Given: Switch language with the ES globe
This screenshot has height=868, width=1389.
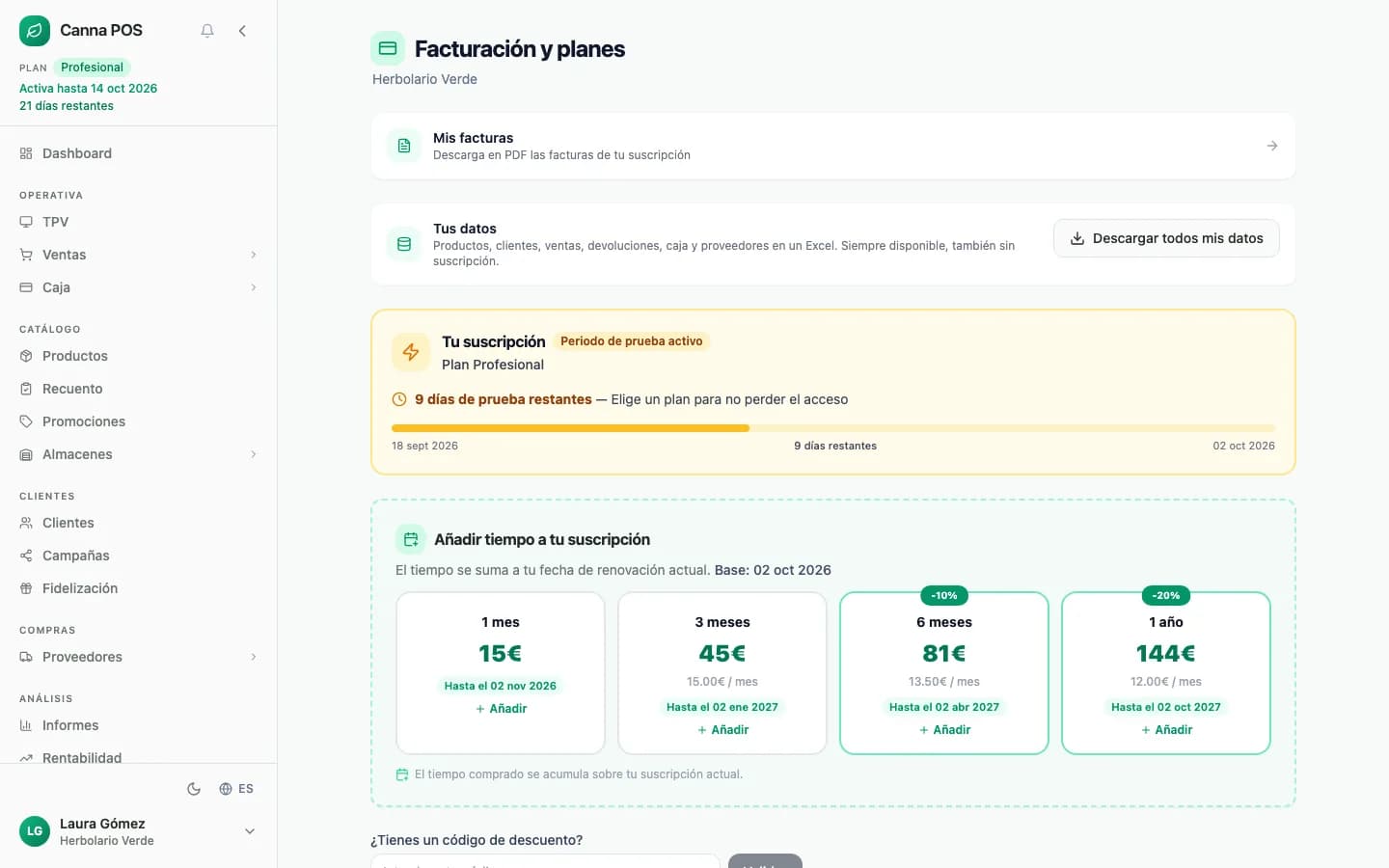Looking at the screenshot, I should click(x=236, y=789).
